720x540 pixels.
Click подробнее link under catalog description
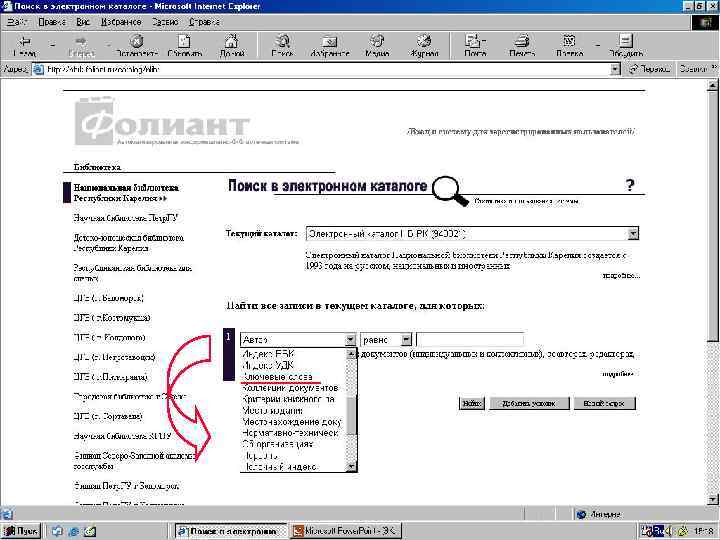(x=620, y=276)
